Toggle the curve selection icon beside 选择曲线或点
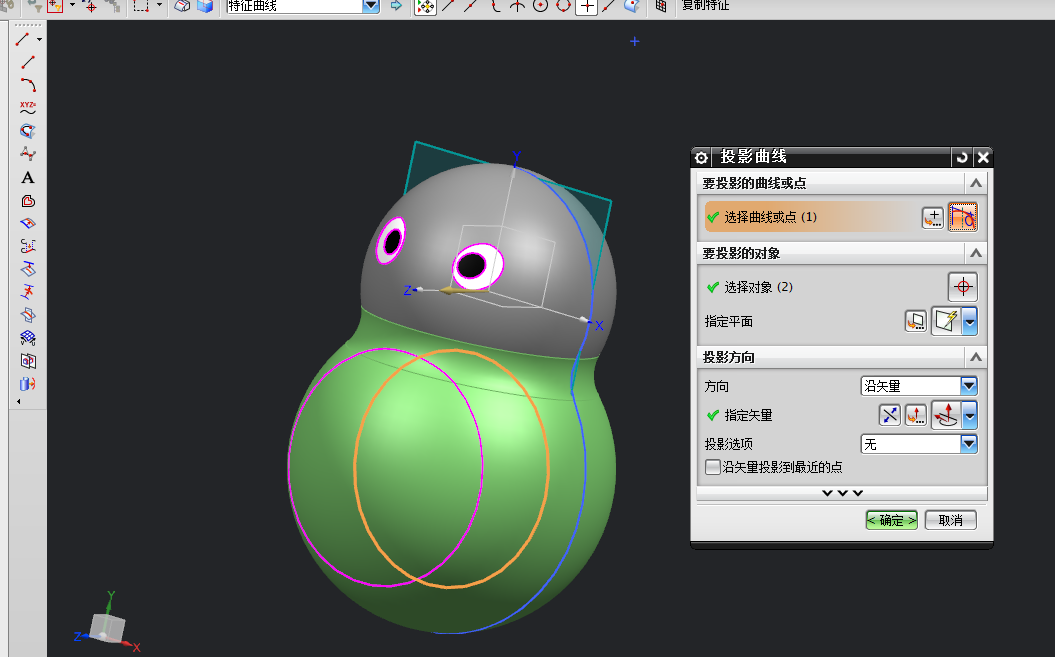 pos(963,216)
